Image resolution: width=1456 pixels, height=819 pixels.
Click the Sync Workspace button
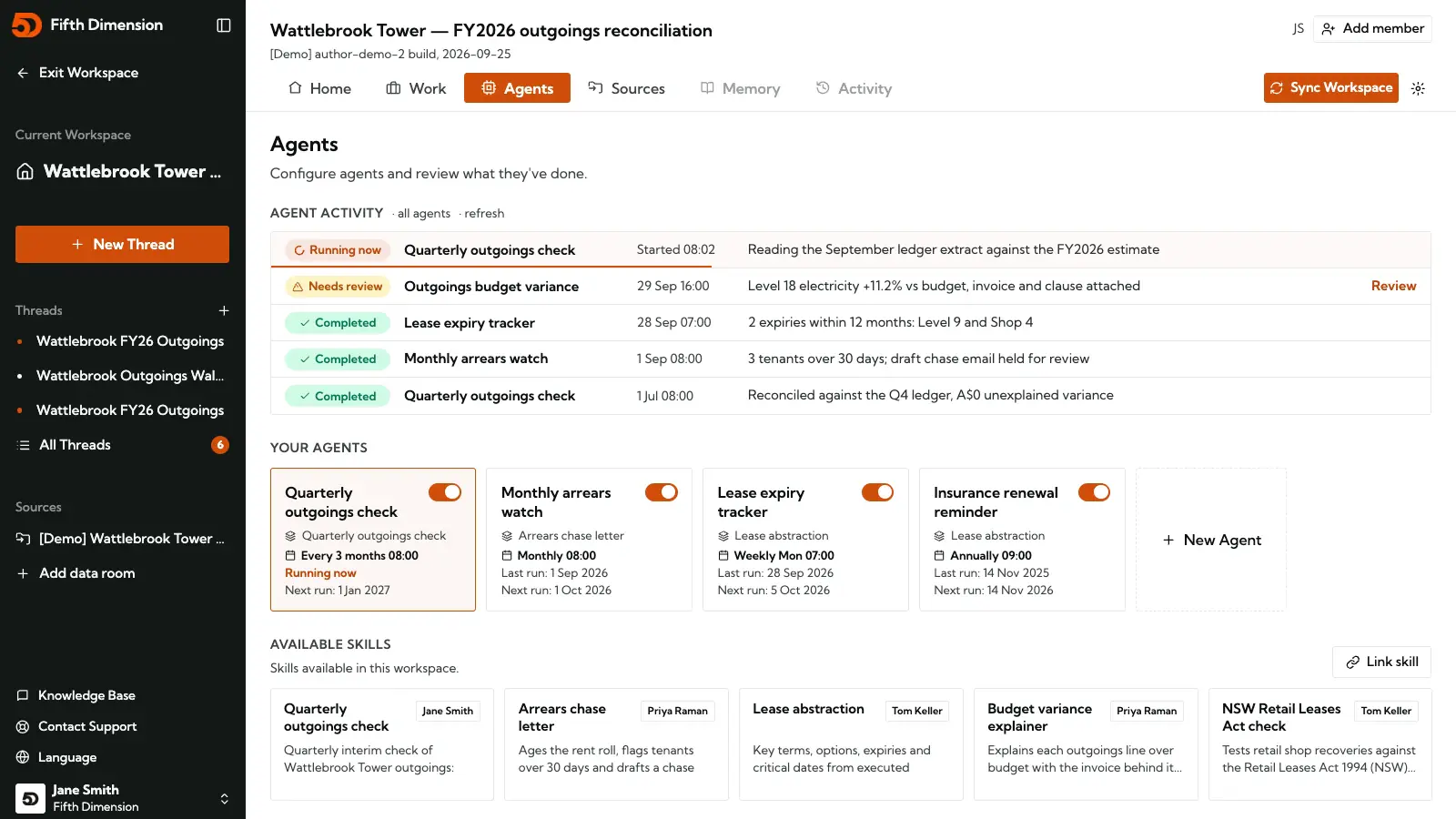[1331, 88]
